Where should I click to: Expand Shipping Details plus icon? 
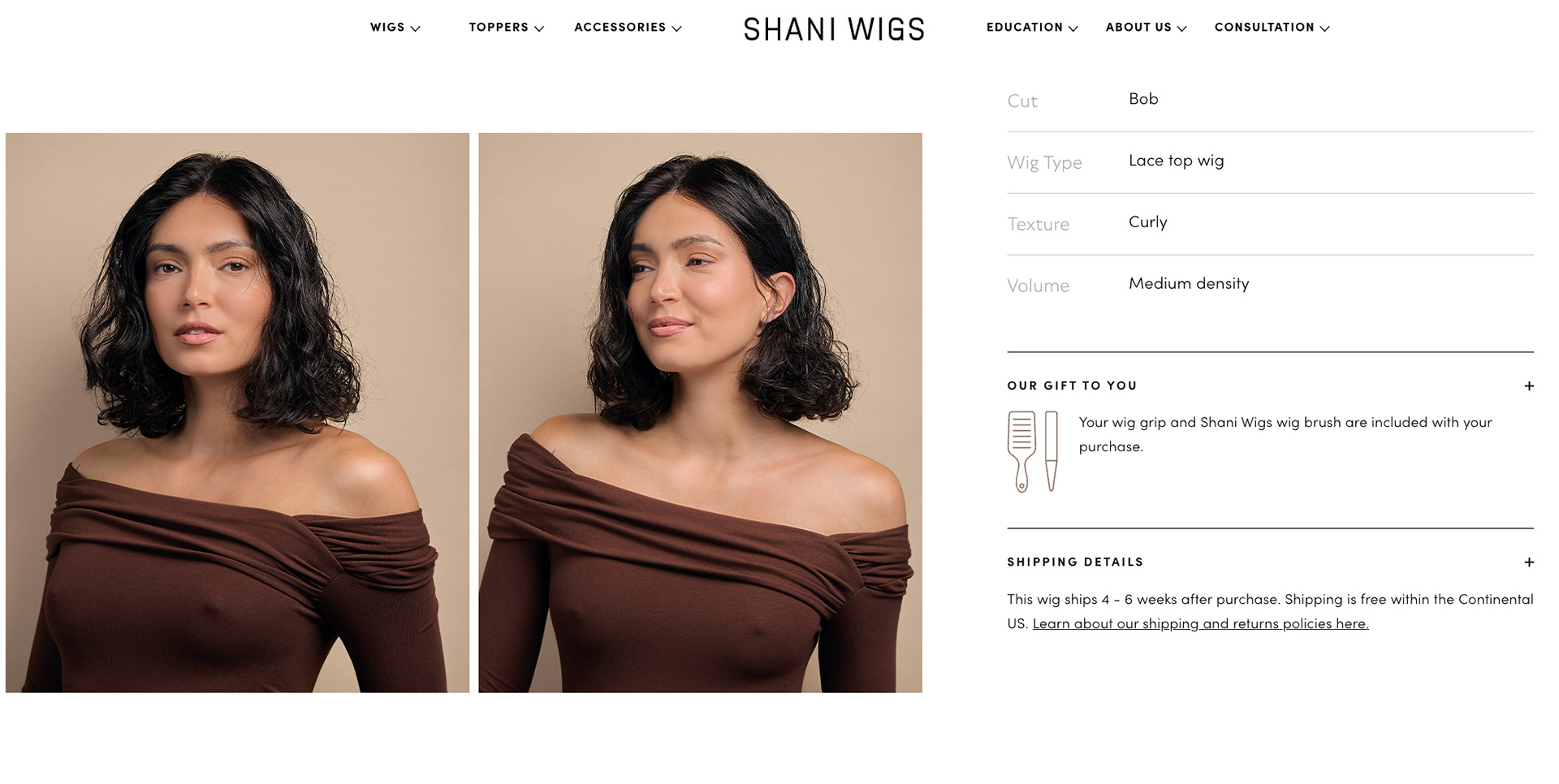(x=1529, y=562)
